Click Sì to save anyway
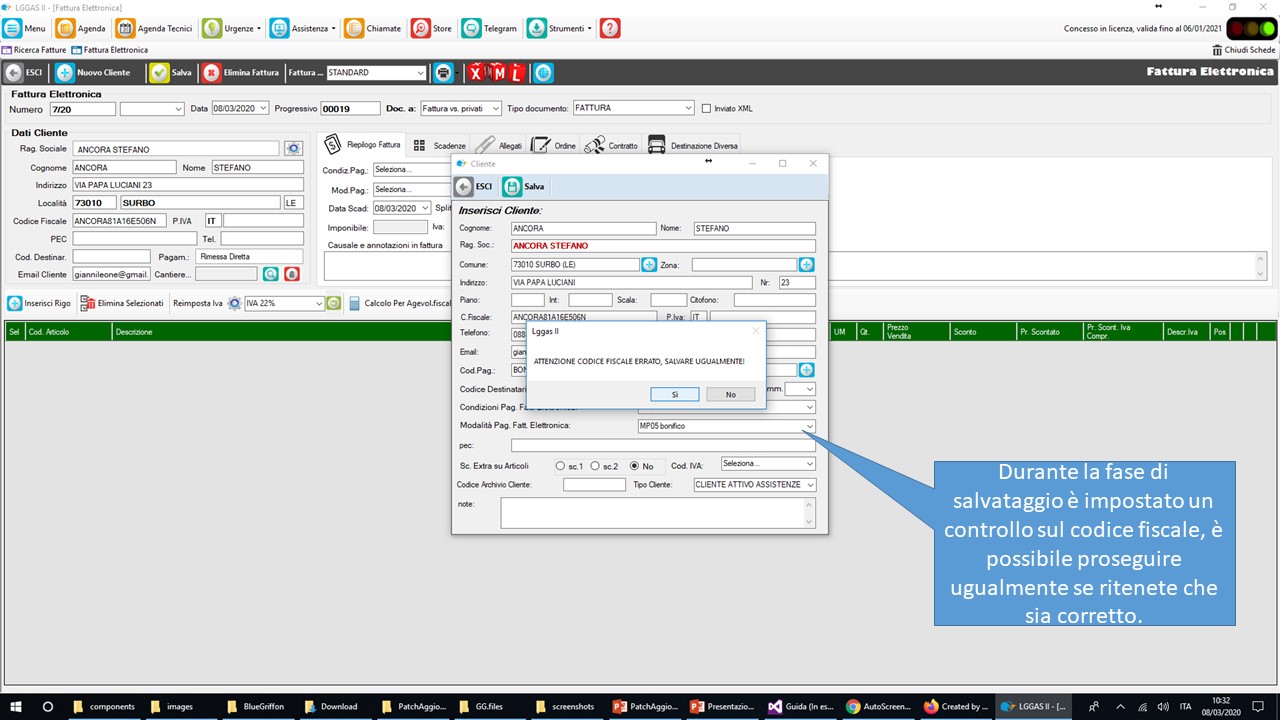This screenshot has height=720, width=1280. tap(675, 395)
